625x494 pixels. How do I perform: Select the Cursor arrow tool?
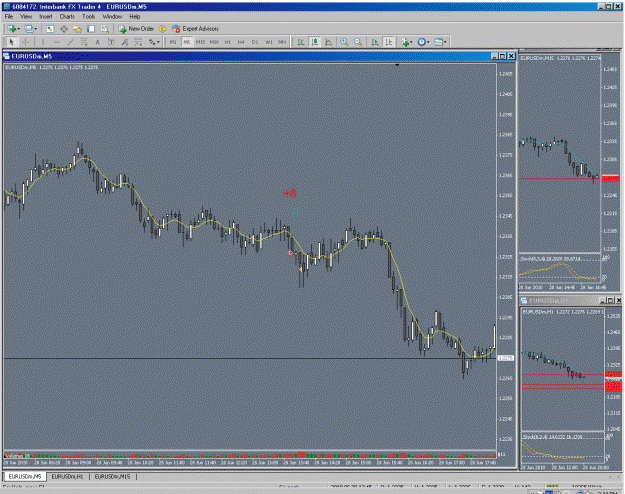click(12, 42)
